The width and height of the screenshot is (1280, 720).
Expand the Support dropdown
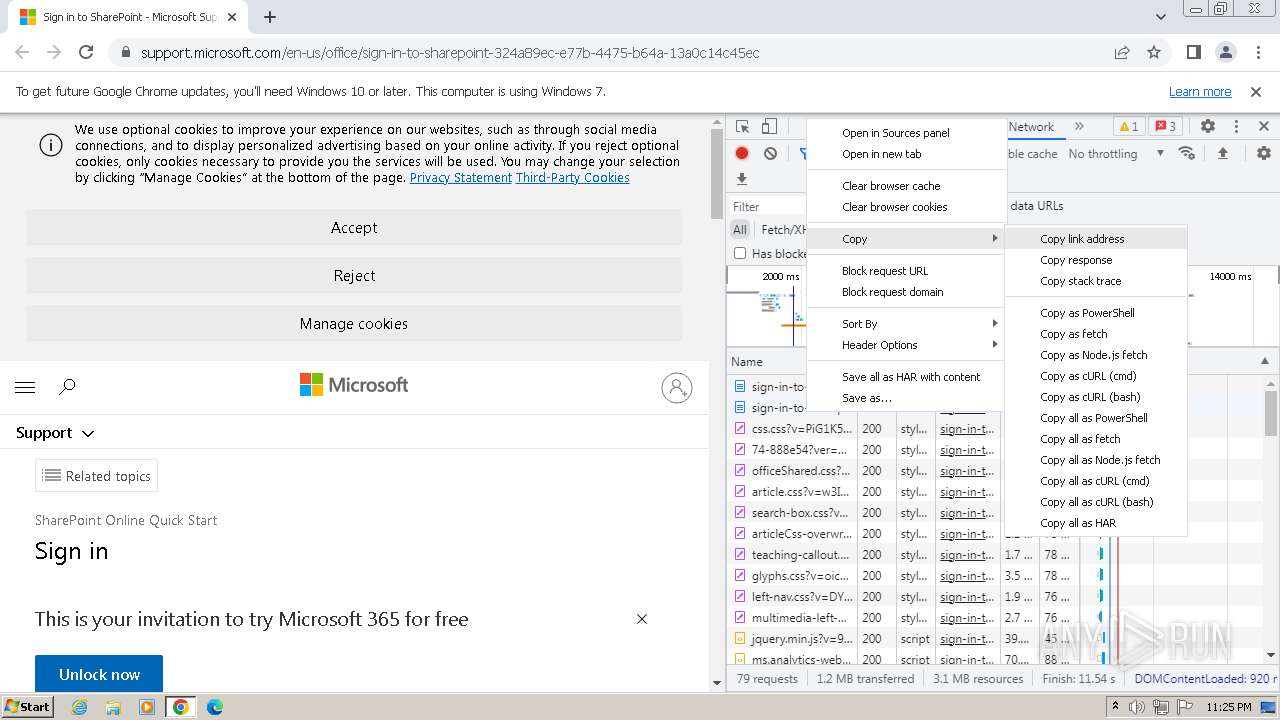pyautogui.click(x=55, y=433)
